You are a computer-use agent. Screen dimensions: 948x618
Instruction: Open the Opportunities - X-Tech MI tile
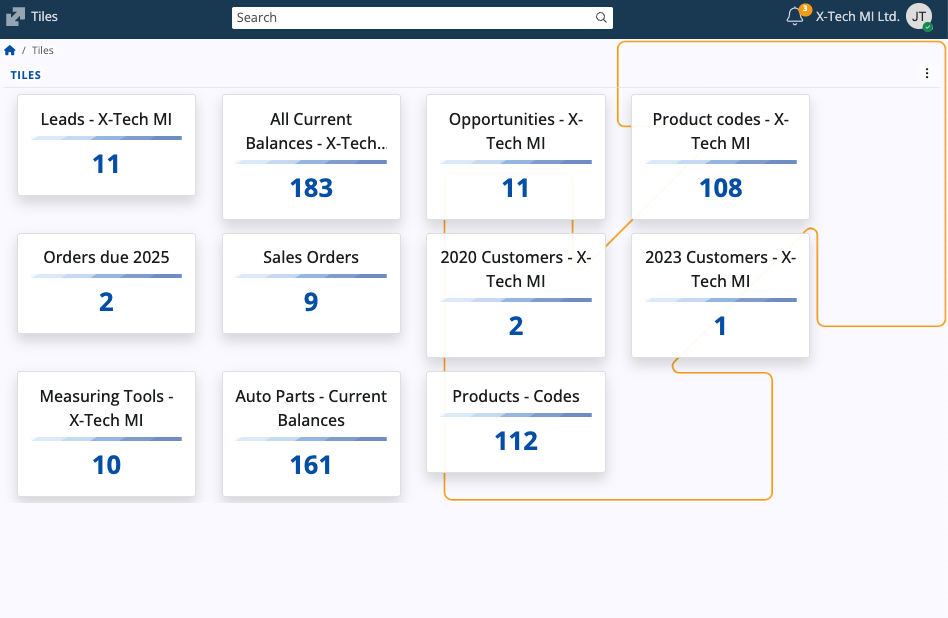(x=516, y=157)
